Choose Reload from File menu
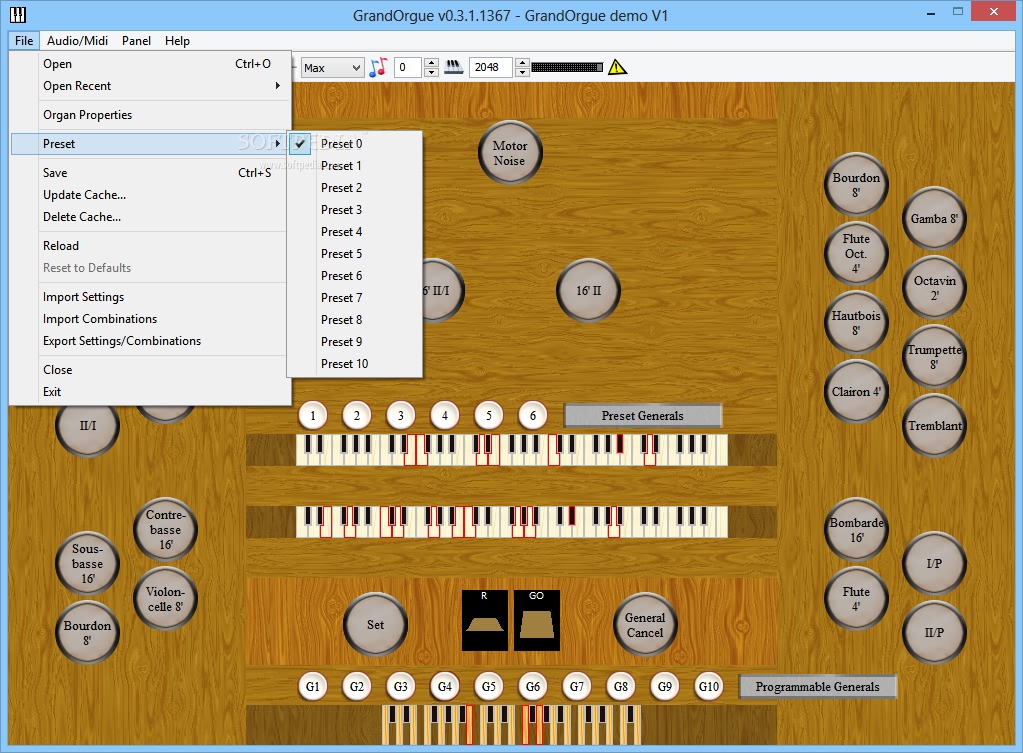1023x753 pixels. coord(149,245)
